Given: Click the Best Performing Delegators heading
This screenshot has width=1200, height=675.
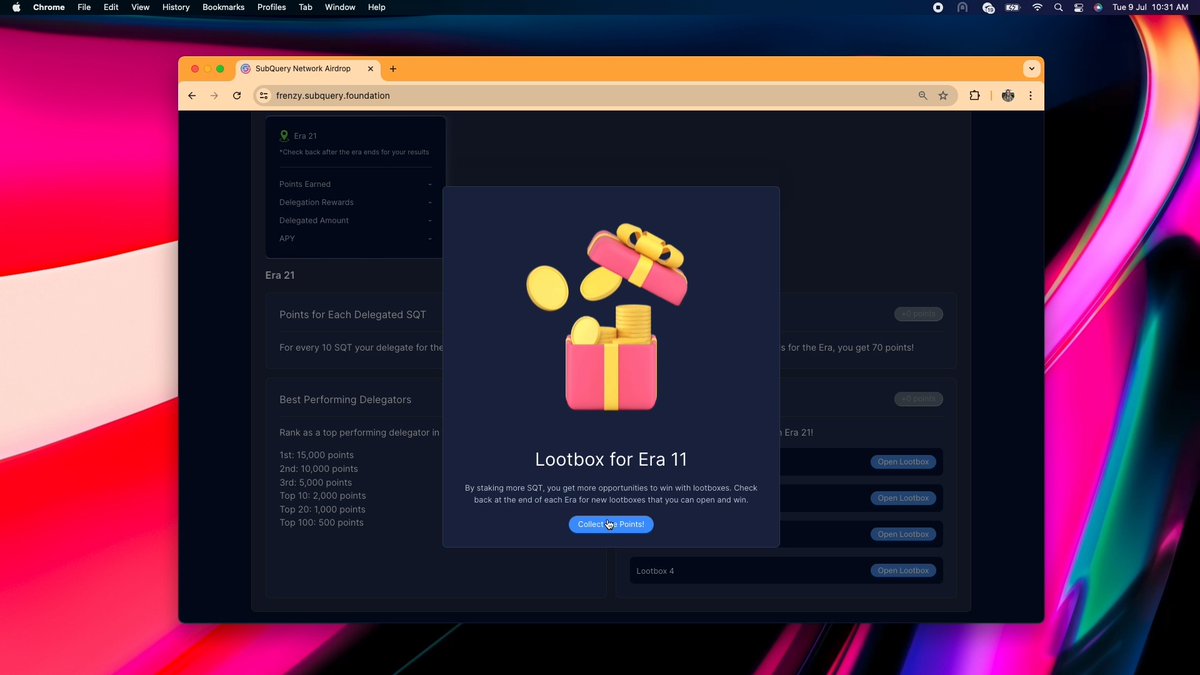Looking at the screenshot, I should point(345,400).
